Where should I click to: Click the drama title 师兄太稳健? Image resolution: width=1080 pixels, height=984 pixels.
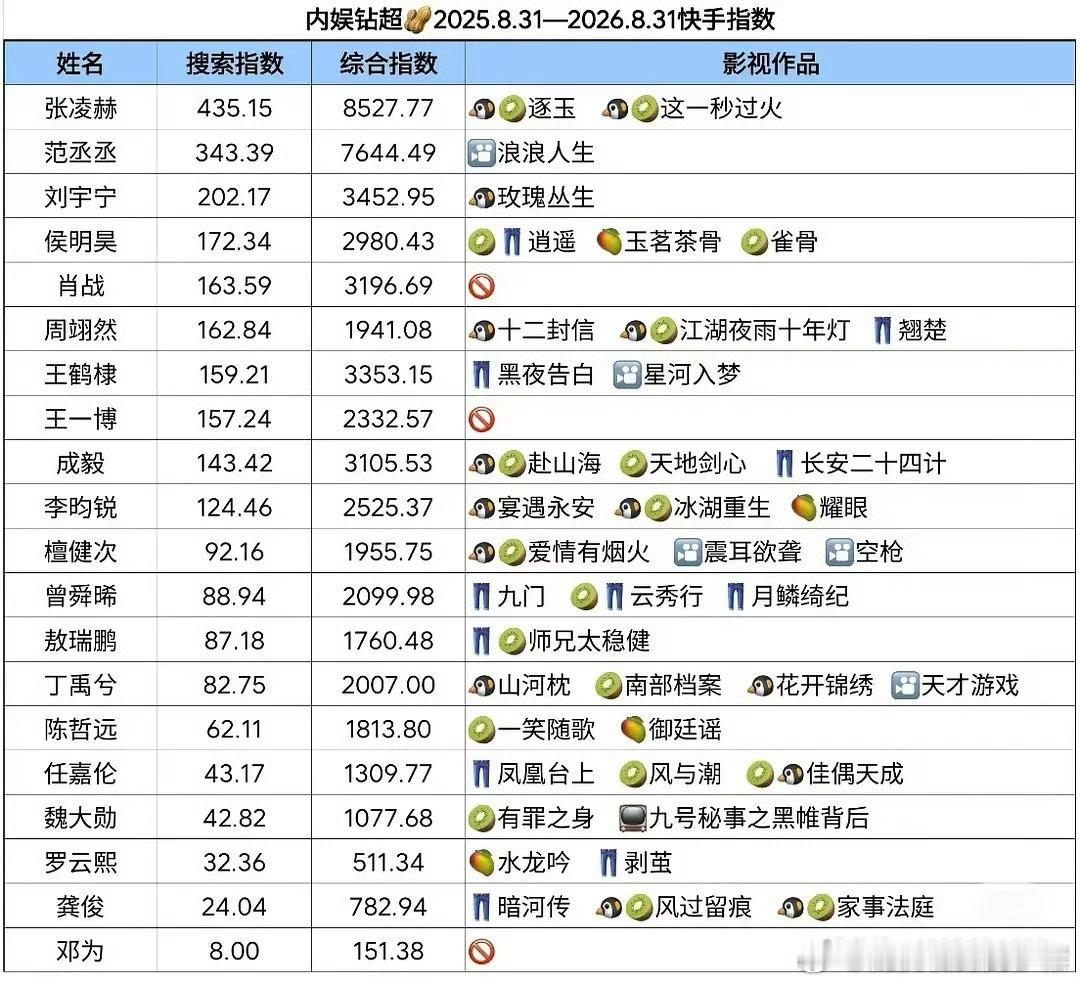coord(589,641)
